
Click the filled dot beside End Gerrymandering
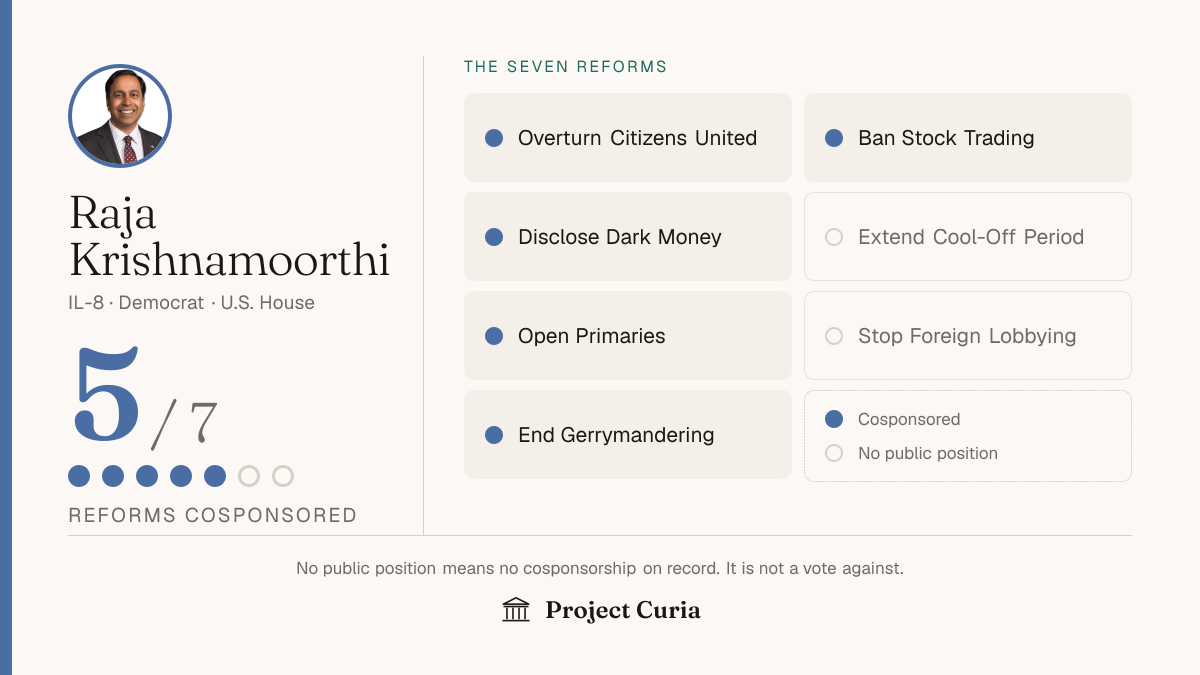click(494, 435)
